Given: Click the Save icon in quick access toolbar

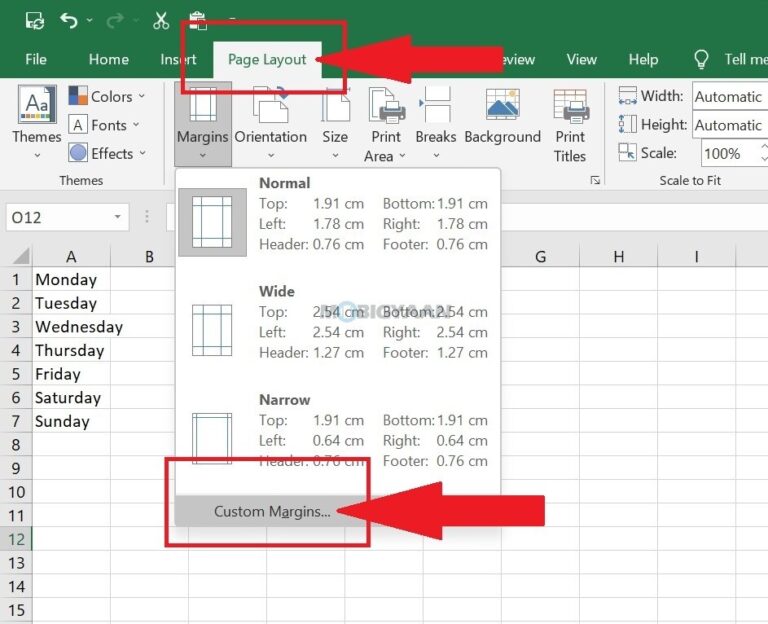Looking at the screenshot, I should click(35, 21).
